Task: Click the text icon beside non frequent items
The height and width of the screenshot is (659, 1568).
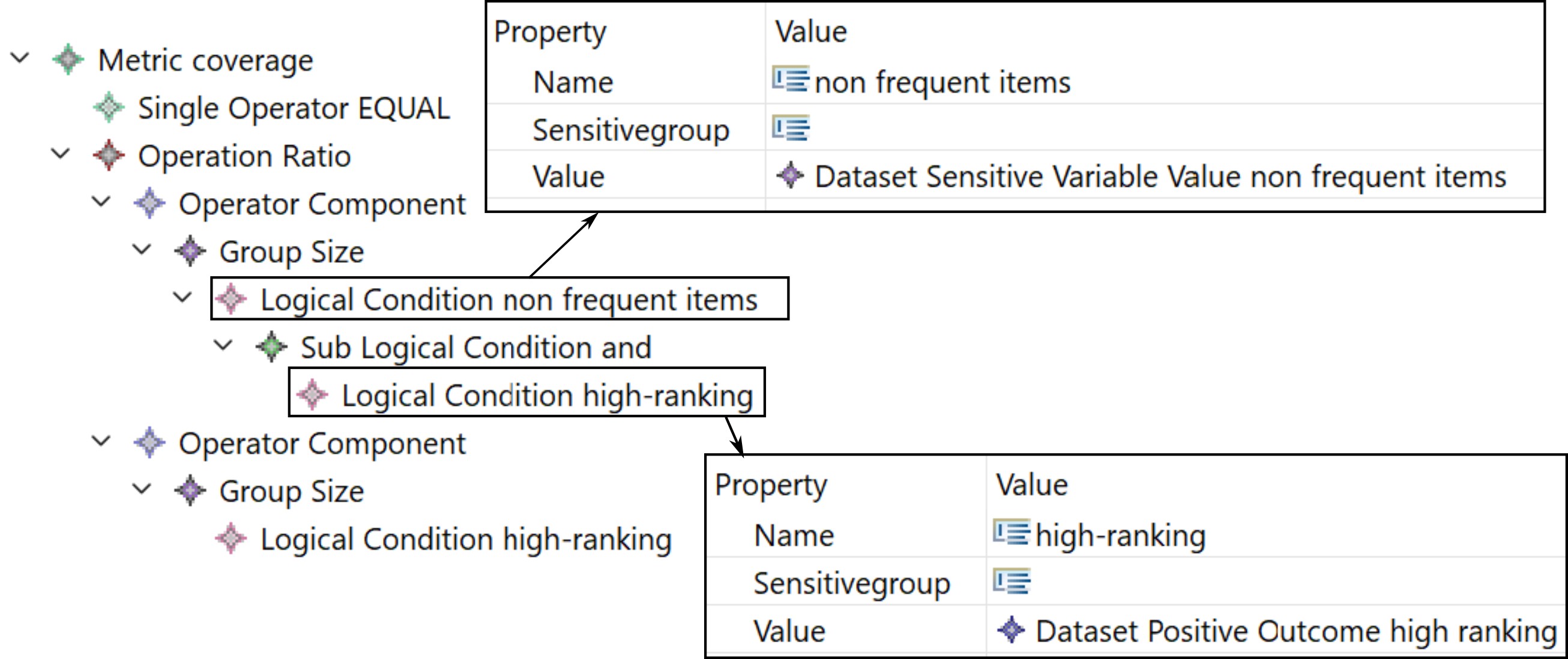Action: pos(791,80)
